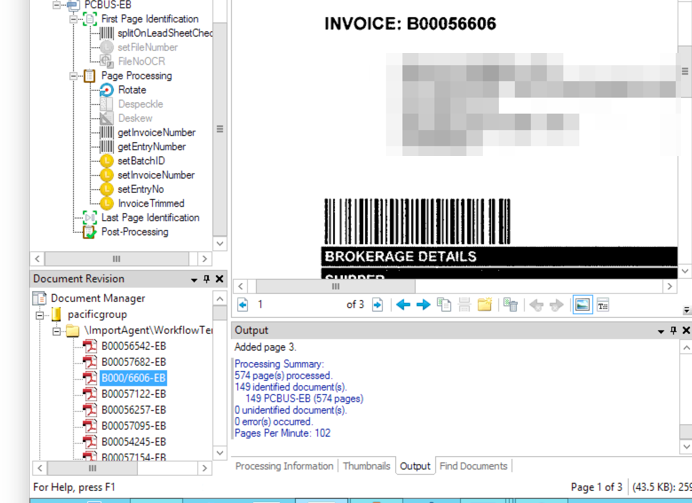Click the gray undo arrow icon
692x503 pixels.
coord(536,305)
